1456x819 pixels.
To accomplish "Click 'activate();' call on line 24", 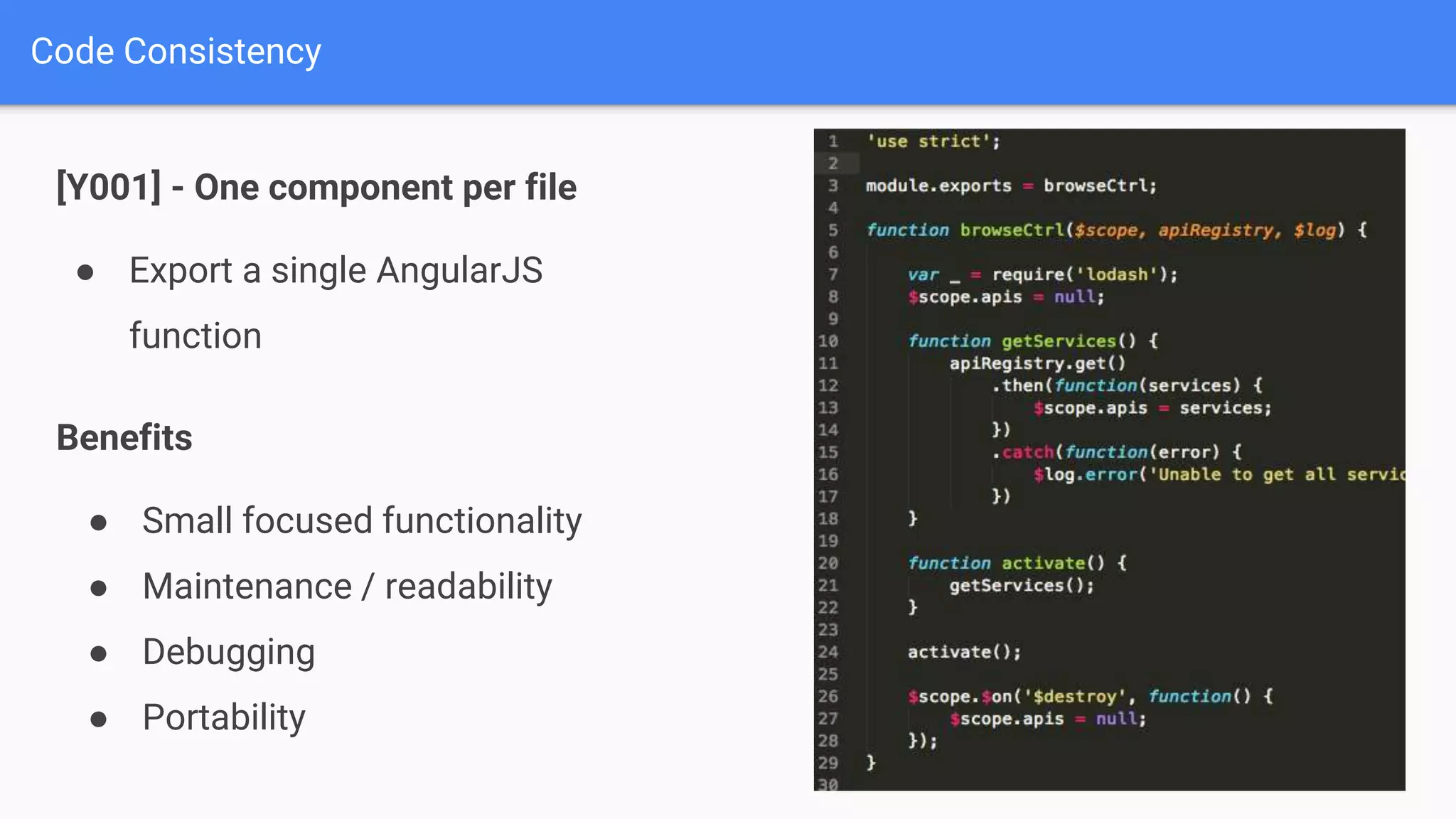I will [964, 652].
